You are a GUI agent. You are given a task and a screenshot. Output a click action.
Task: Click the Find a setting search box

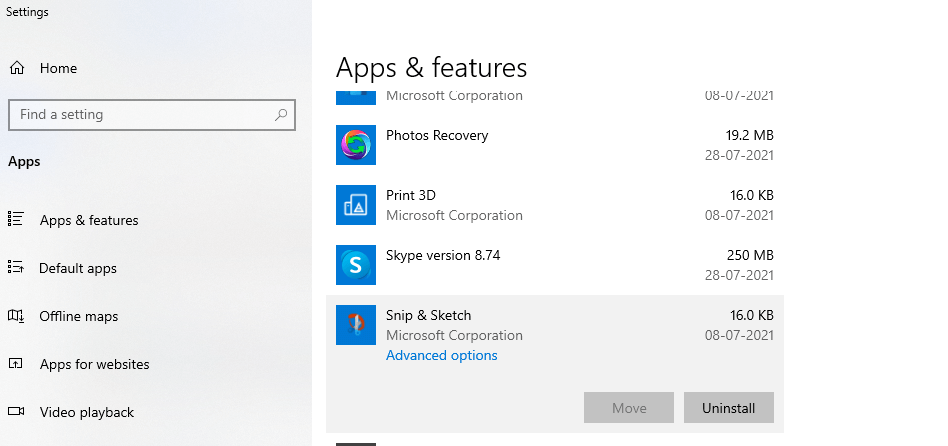click(140, 115)
